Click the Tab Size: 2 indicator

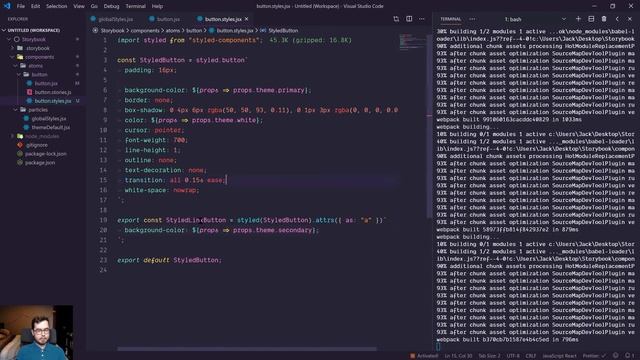coord(489,356)
